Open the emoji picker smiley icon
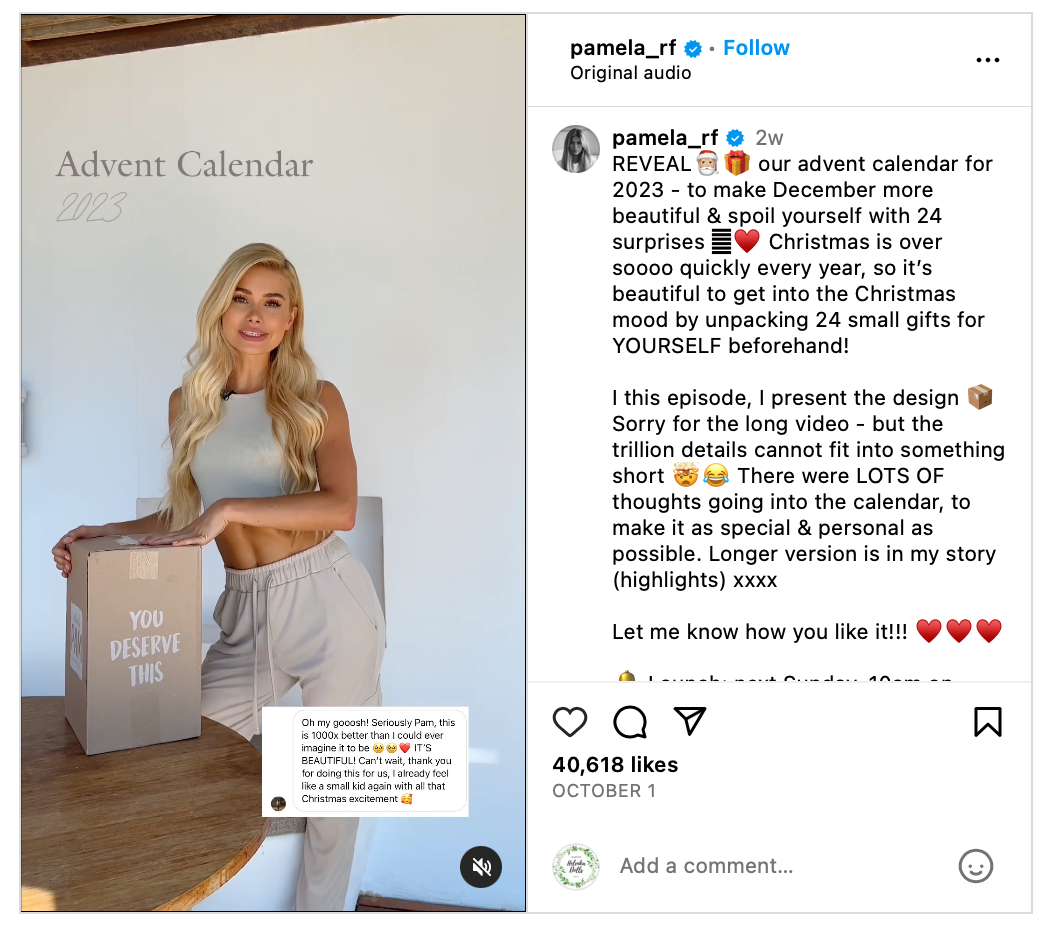The height and width of the screenshot is (932, 1052). pos(976,866)
